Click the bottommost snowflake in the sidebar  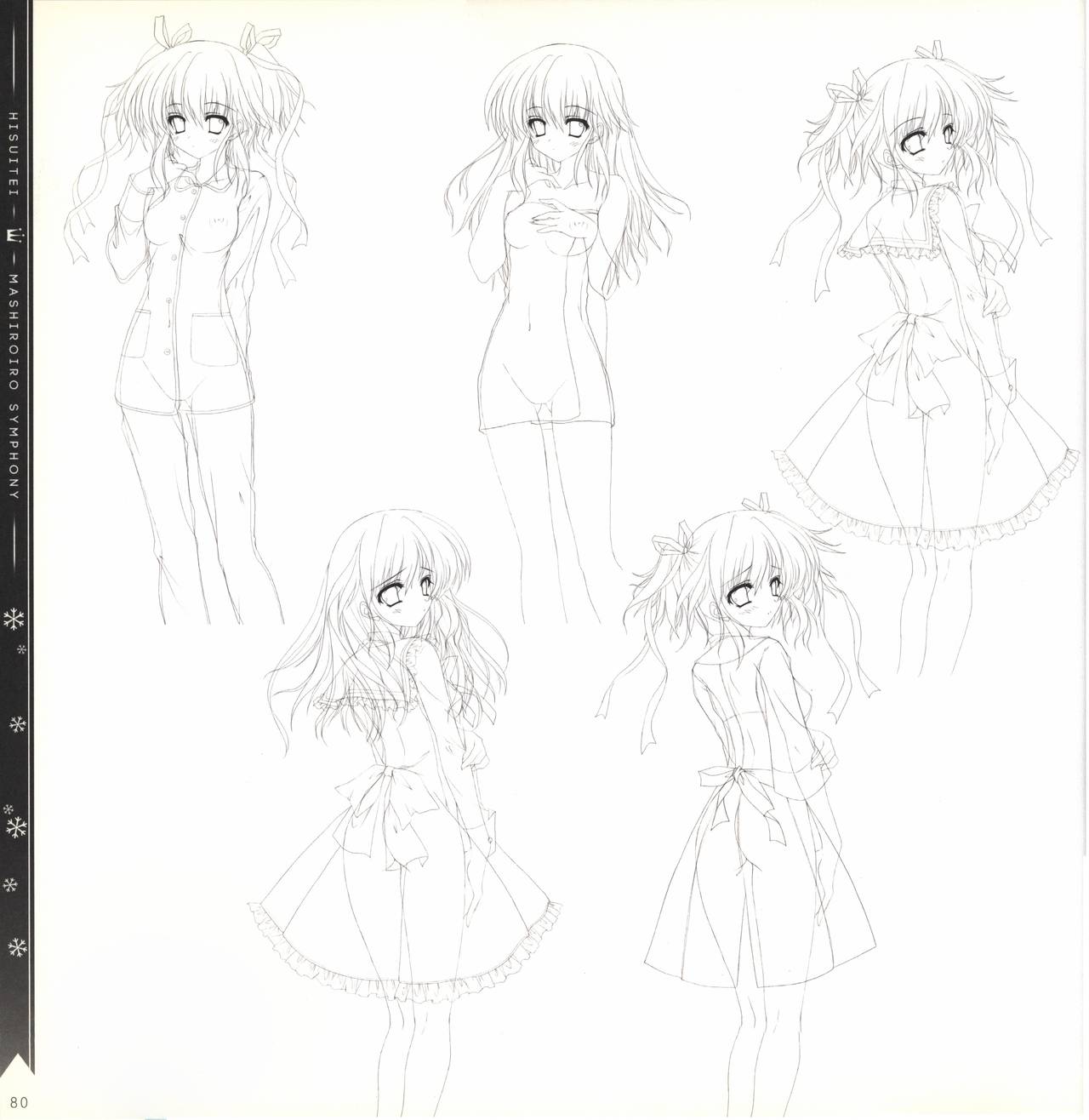15,947
